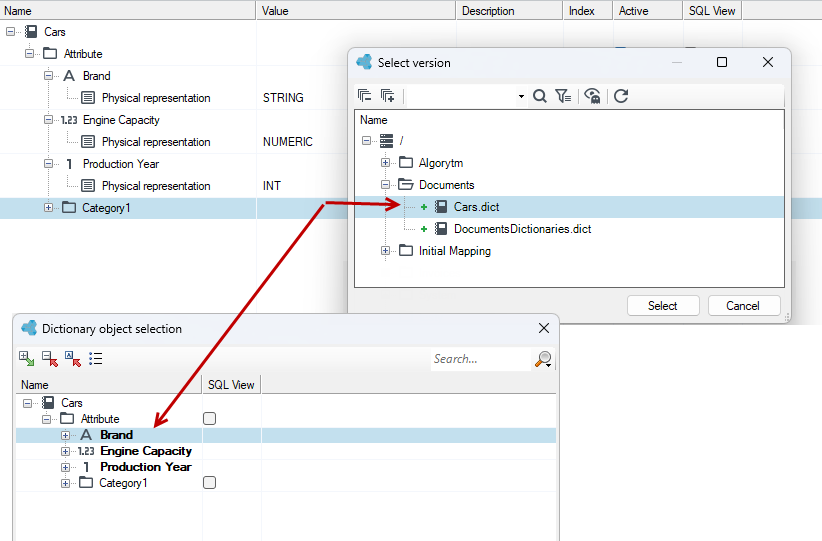Image resolution: width=822 pixels, height=541 pixels.
Task: Click the Cancel button
Action: (743, 306)
